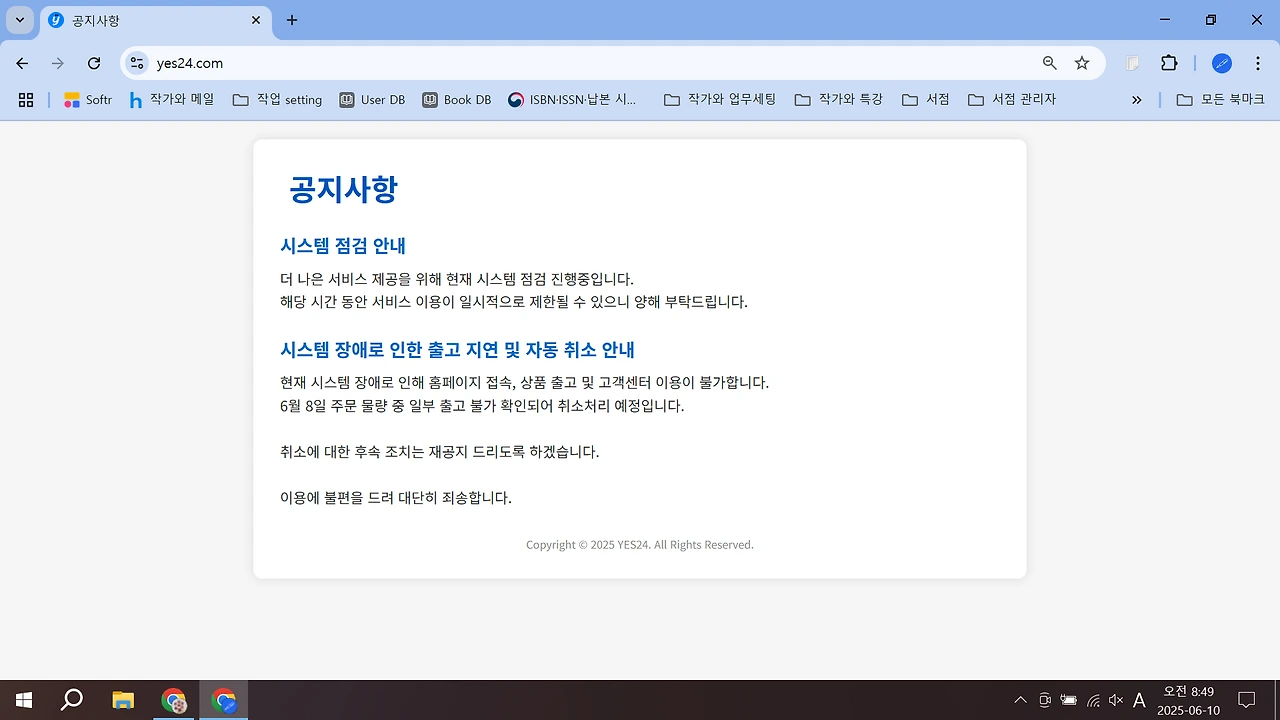Open the zoom magnifier in the address bar
The image size is (1280, 720).
click(1050, 63)
